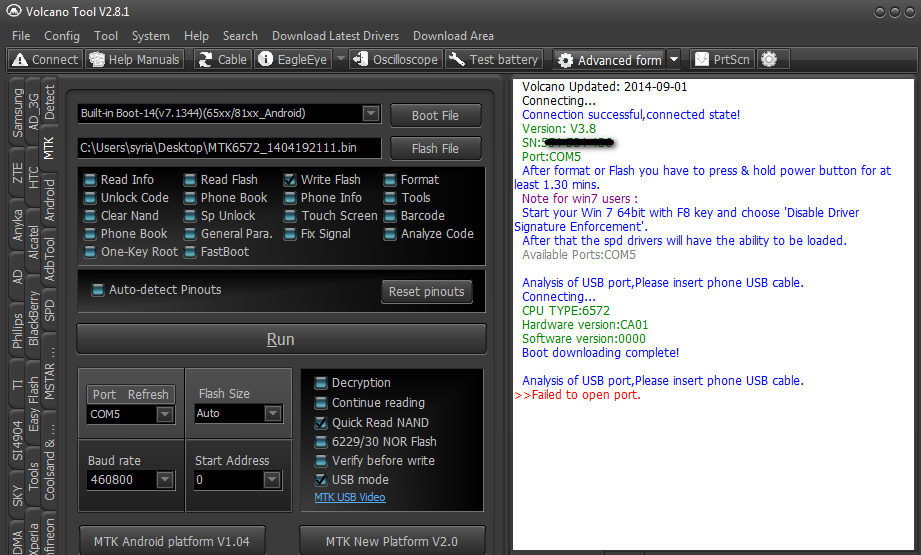Screen dimensions: 921x555
Task: Click the Port Refresh button
Action: (130, 395)
